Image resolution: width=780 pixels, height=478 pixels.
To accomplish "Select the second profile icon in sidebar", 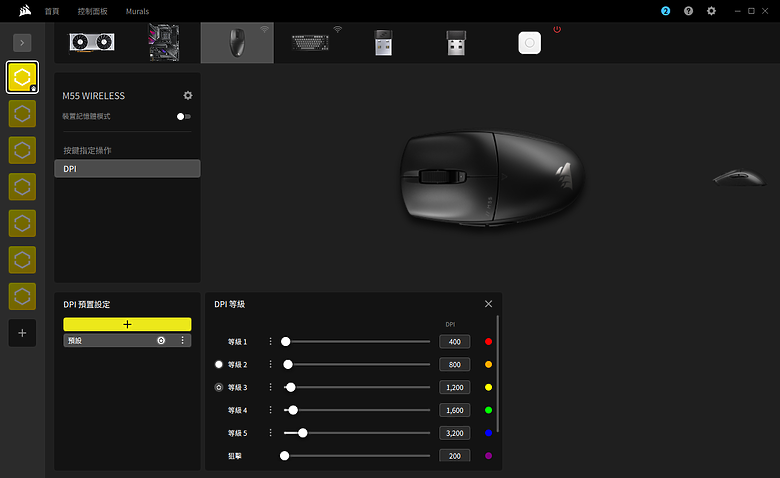I will 22,114.
